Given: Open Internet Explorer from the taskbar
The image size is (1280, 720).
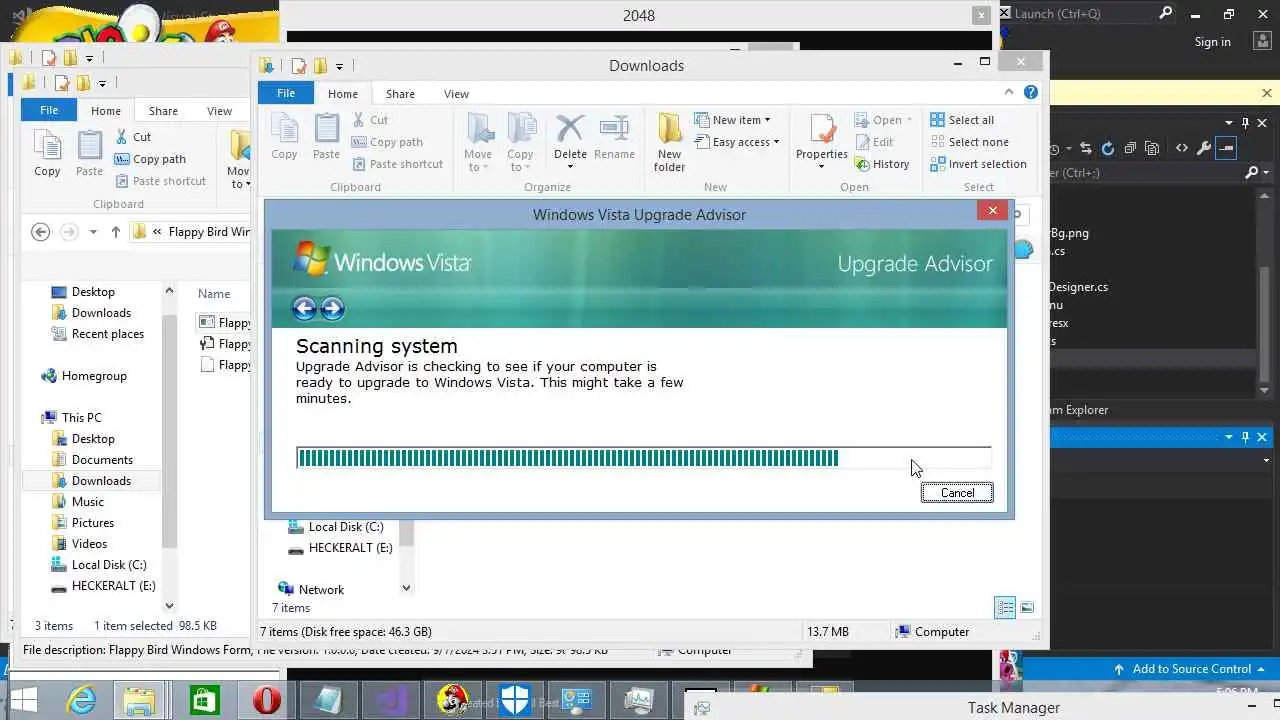Looking at the screenshot, I should 80,700.
